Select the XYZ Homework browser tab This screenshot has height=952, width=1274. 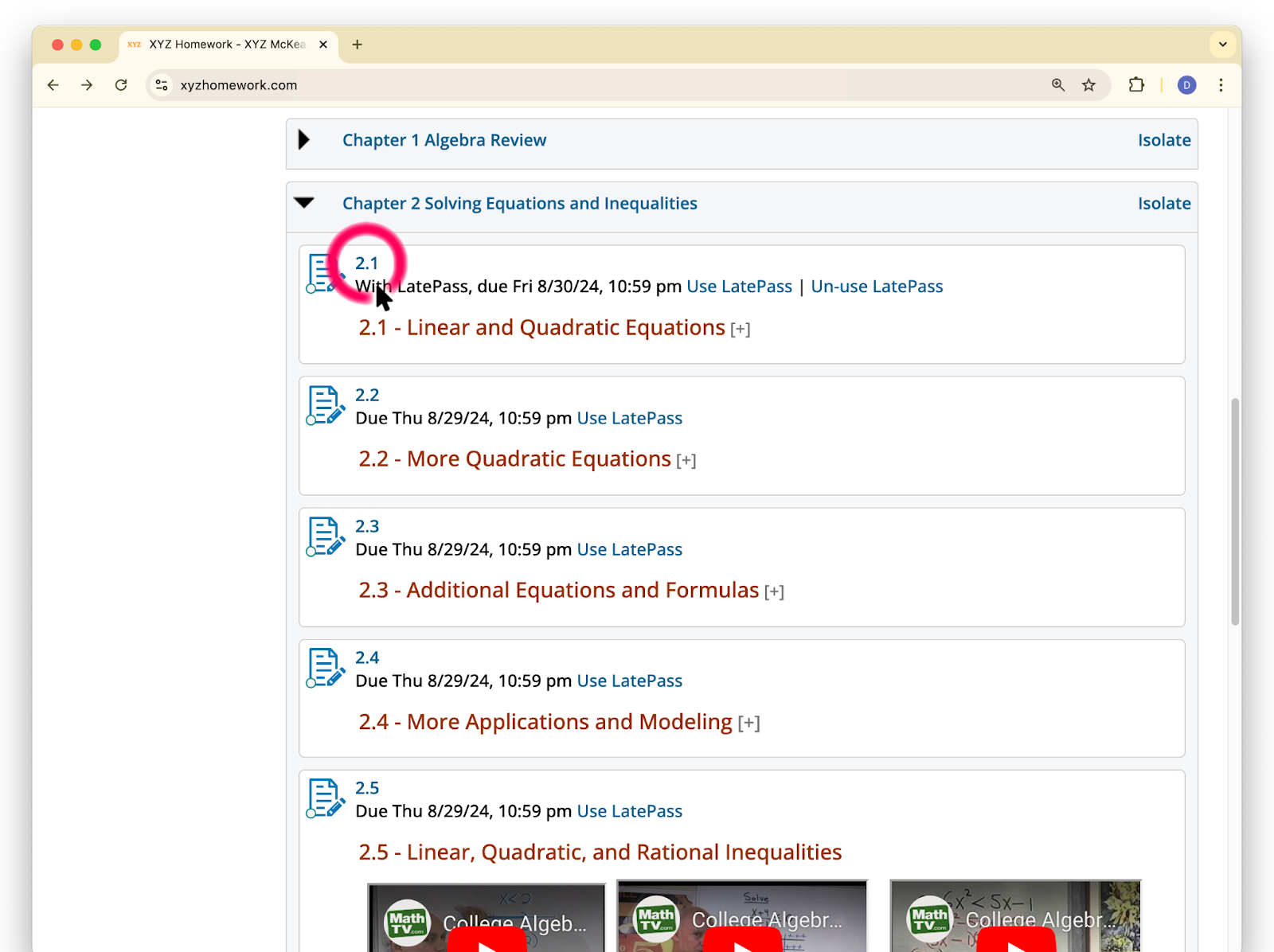point(229,45)
